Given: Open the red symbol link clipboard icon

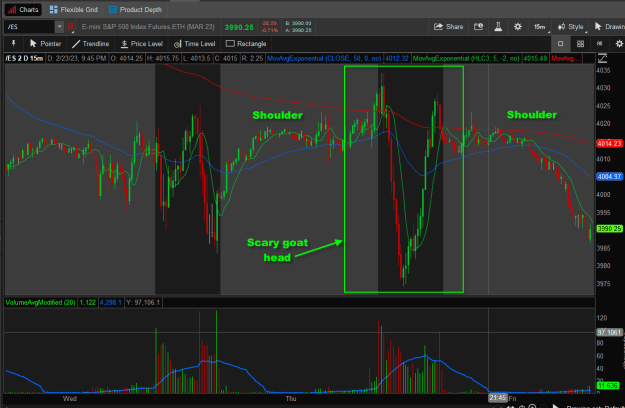Looking at the screenshot, I should coord(71,27).
